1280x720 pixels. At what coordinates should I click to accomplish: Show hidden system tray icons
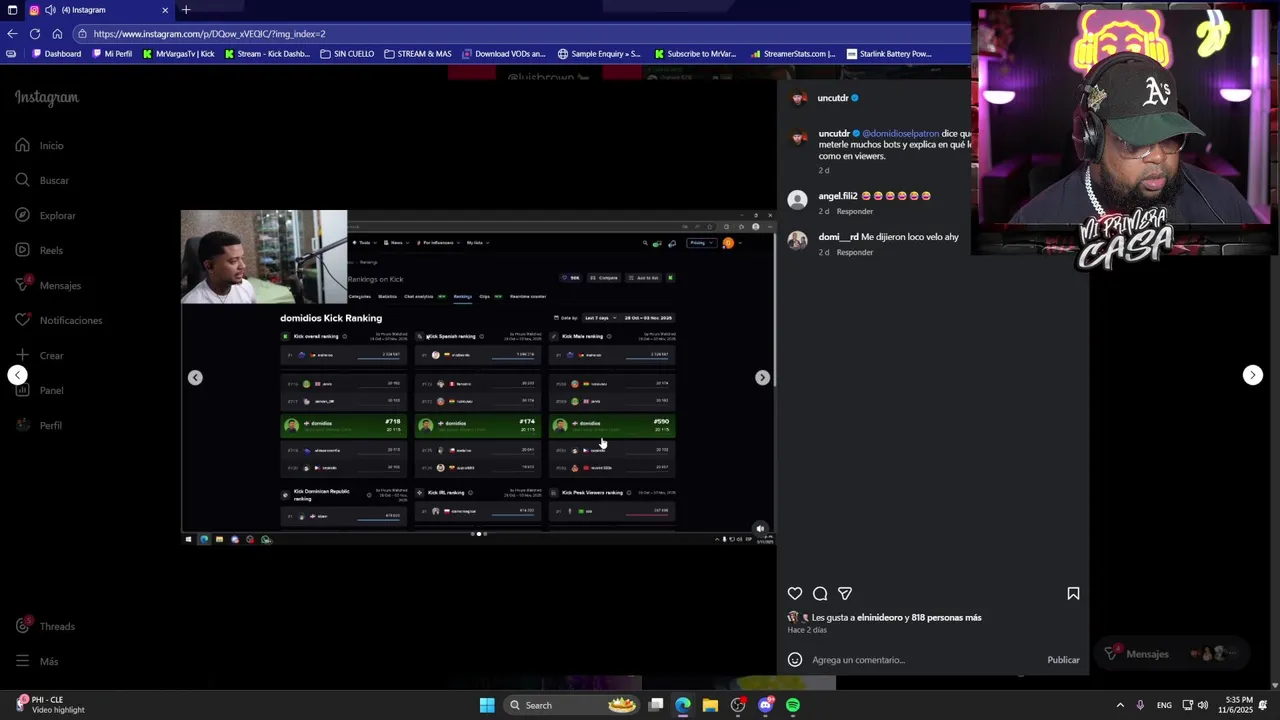coord(1120,705)
